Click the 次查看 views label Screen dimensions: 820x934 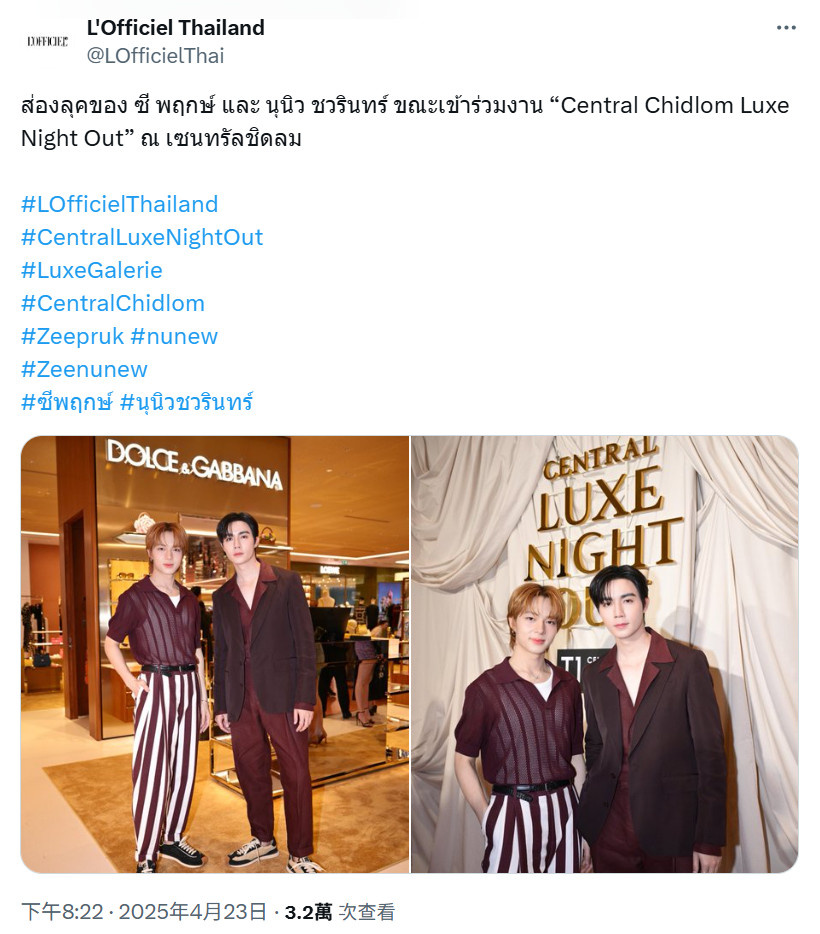coord(367,912)
